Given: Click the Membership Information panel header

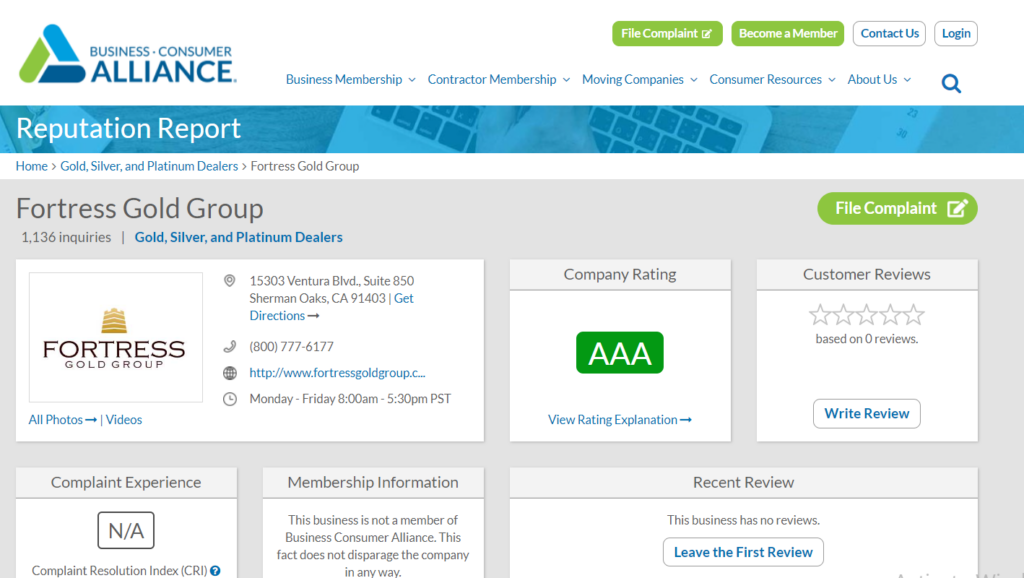Looking at the screenshot, I should (x=373, y=482).
